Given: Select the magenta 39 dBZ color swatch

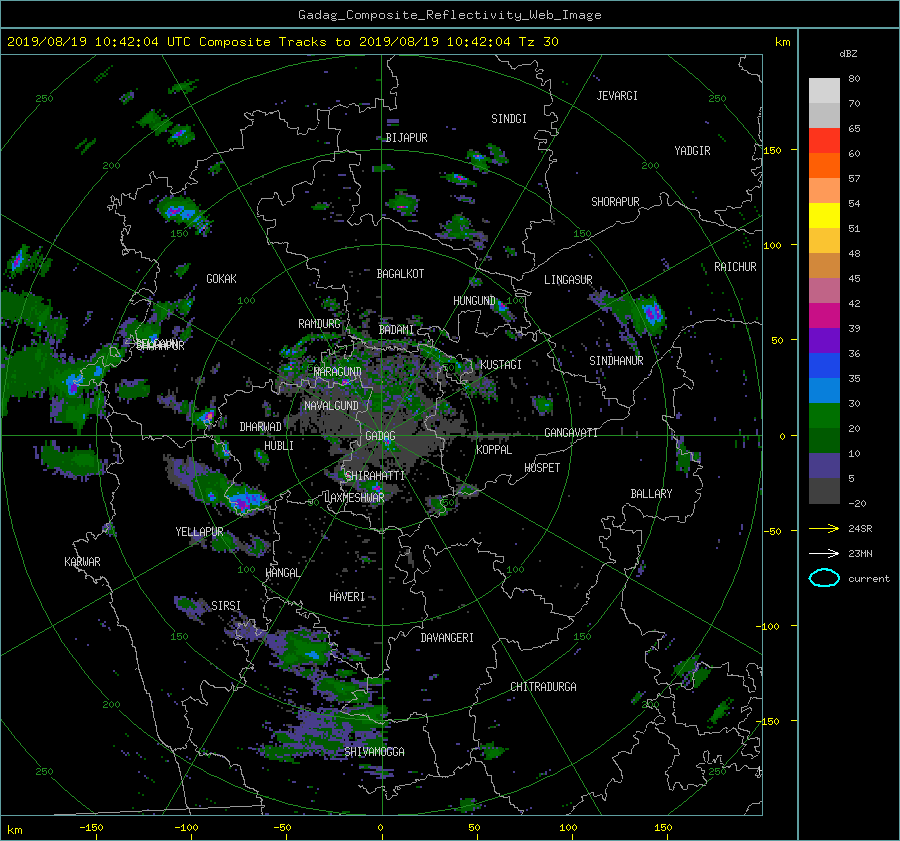Looking at the screenshot, I should [824, 316].
